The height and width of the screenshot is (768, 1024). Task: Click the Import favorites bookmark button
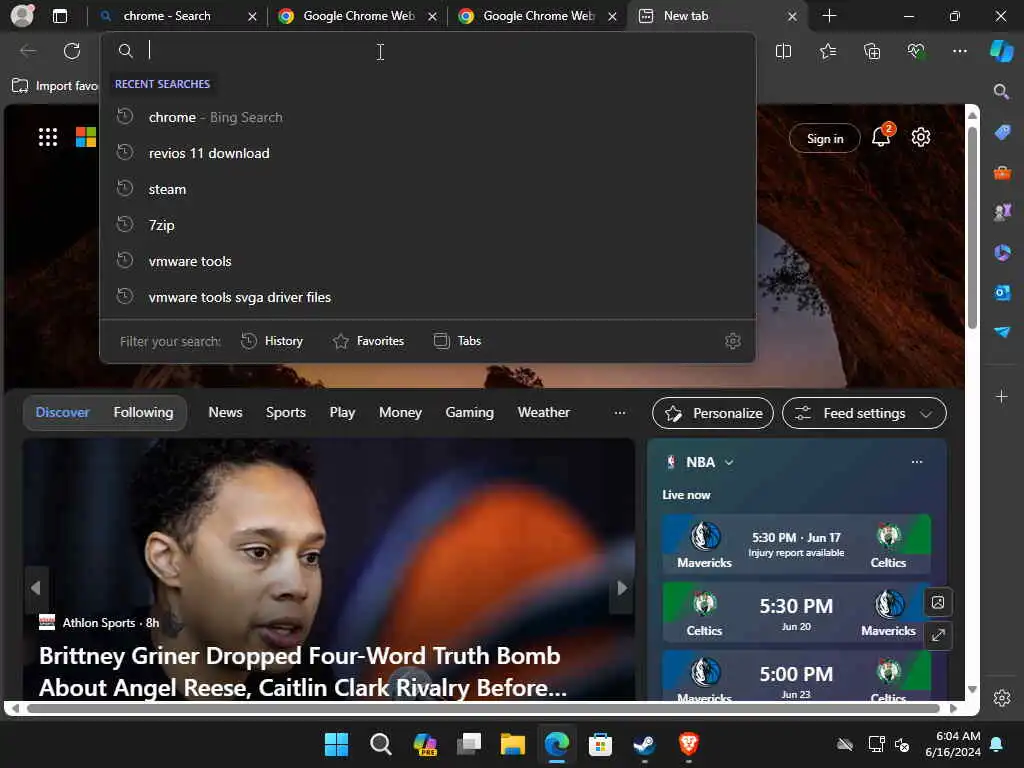point(55,86)
